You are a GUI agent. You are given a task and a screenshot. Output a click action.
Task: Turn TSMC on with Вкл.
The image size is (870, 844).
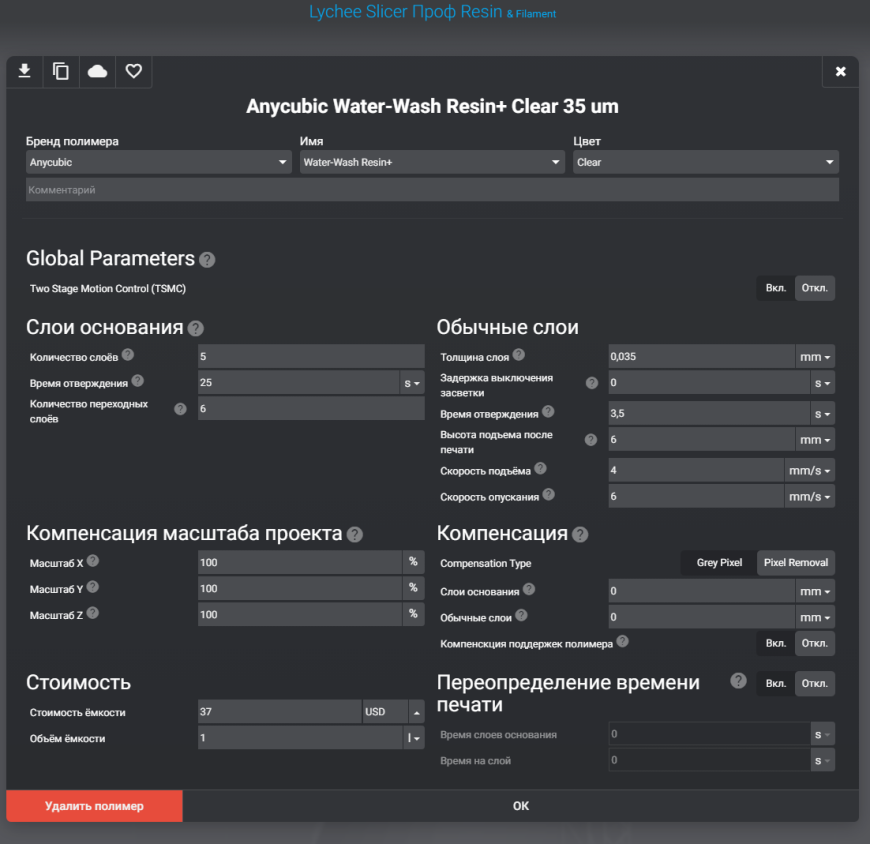pos(776,288)
